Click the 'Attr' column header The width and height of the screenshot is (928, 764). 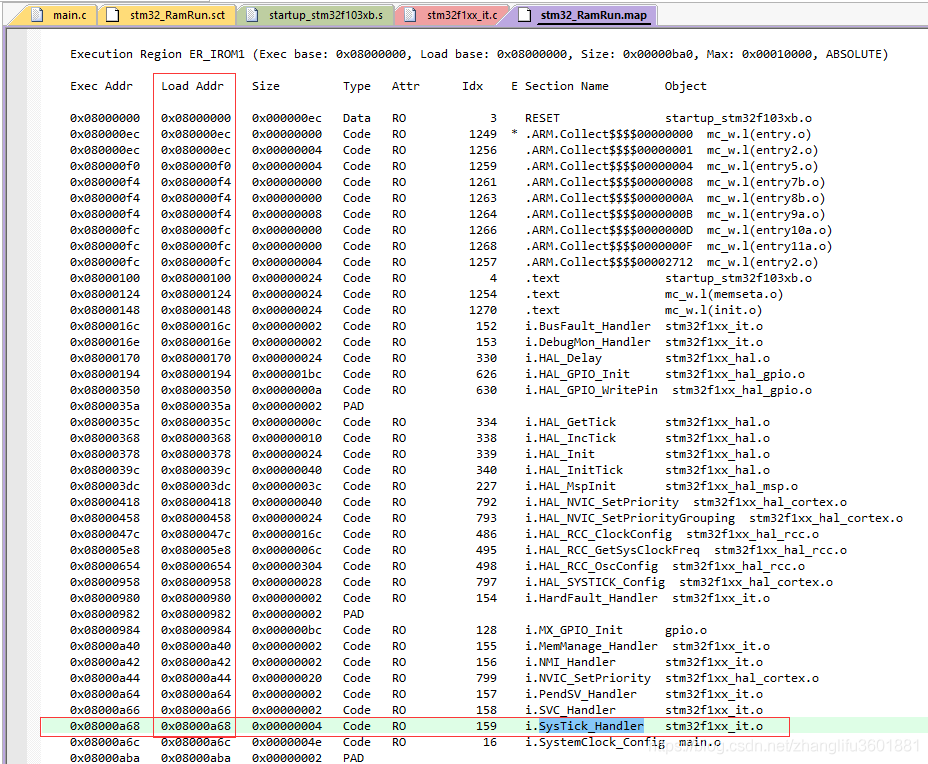[405, 86]
